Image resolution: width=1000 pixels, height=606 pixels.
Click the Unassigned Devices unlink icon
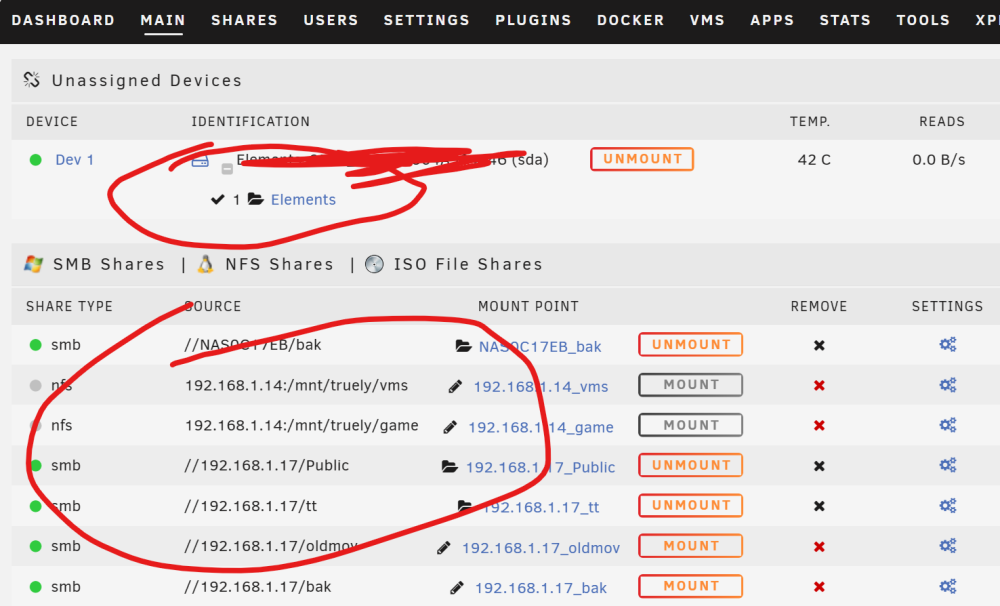(x=31, y=80)
